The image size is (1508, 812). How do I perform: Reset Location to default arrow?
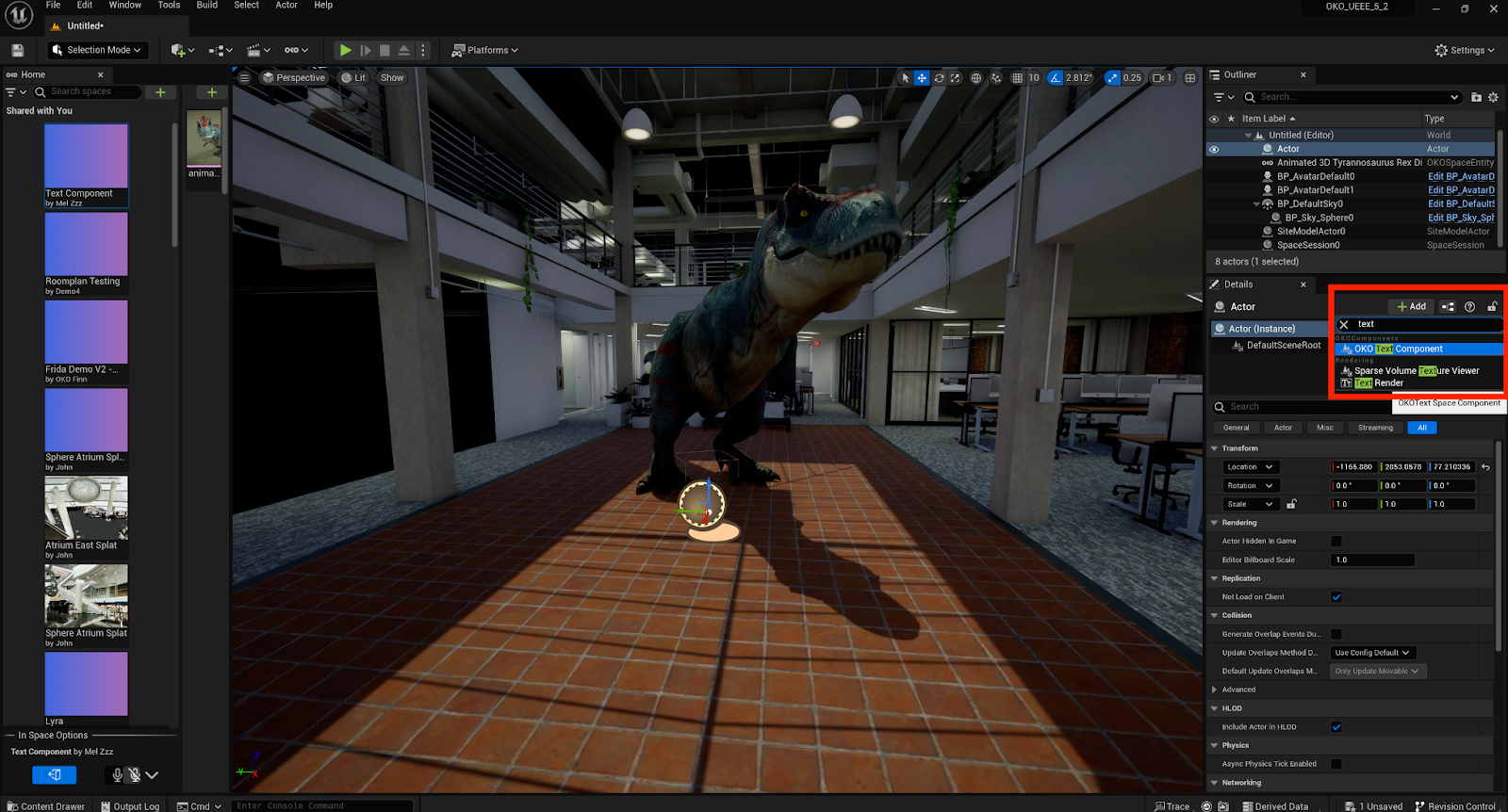(x=1485, y=467)
